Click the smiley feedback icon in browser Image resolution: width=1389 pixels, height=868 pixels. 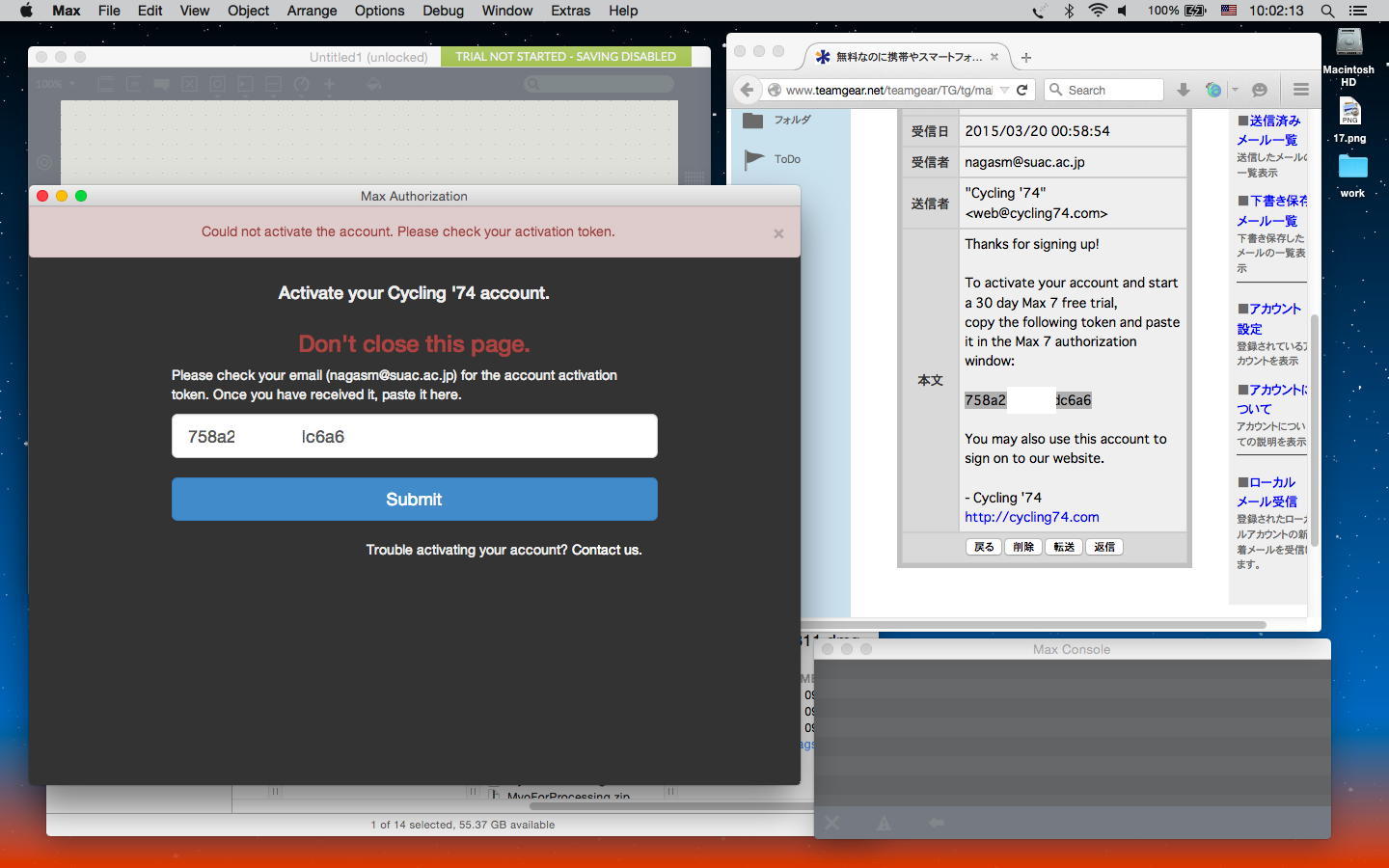click(1259, 90)
